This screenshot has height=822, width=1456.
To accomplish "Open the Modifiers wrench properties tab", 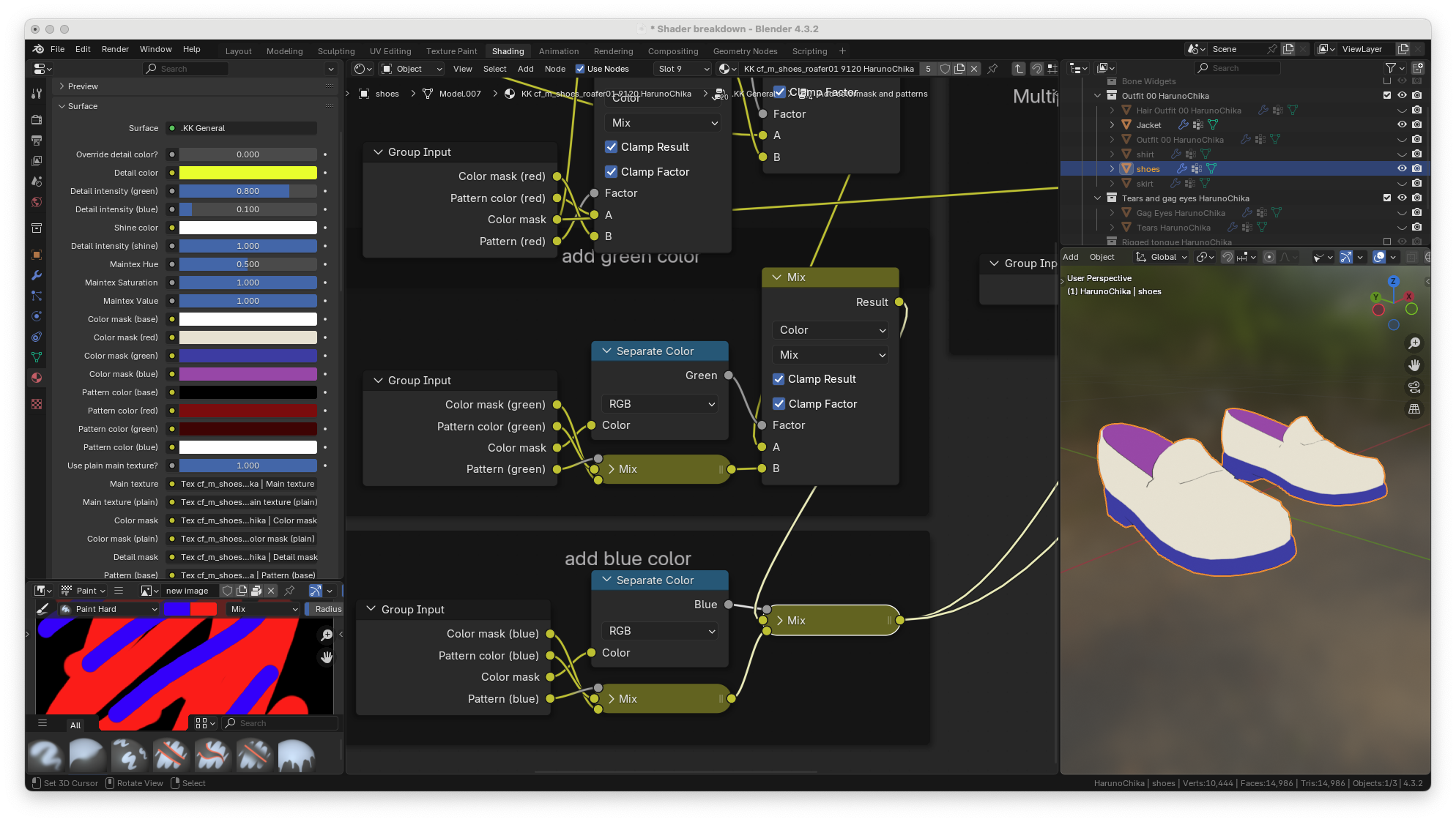I will click(x=37, y=276).
